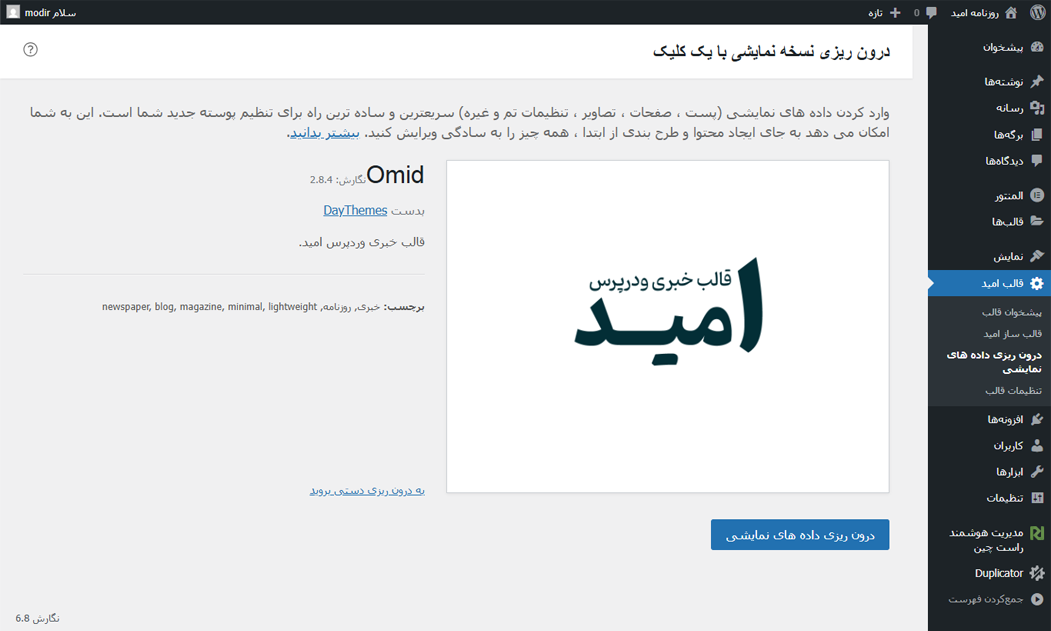
Task: Open تنظیمات قالب submenu item
Action: click(1013, 390)
